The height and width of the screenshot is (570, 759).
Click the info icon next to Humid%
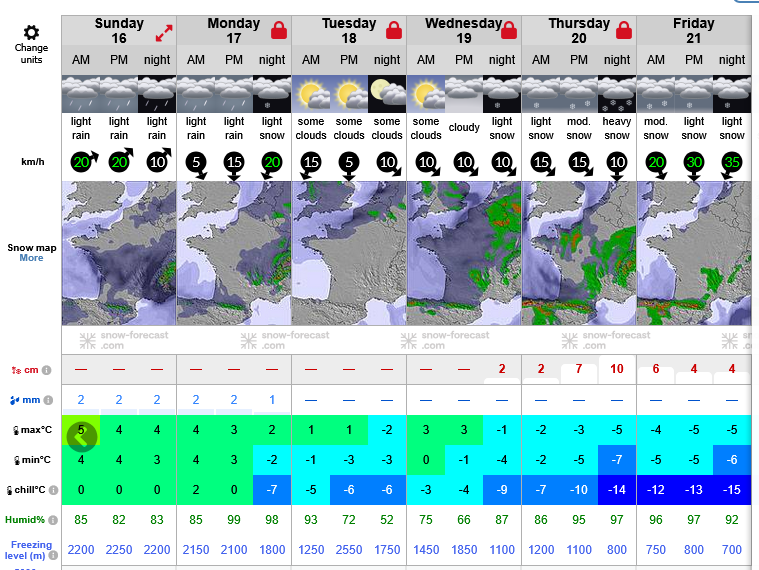[x=53, y=520]
